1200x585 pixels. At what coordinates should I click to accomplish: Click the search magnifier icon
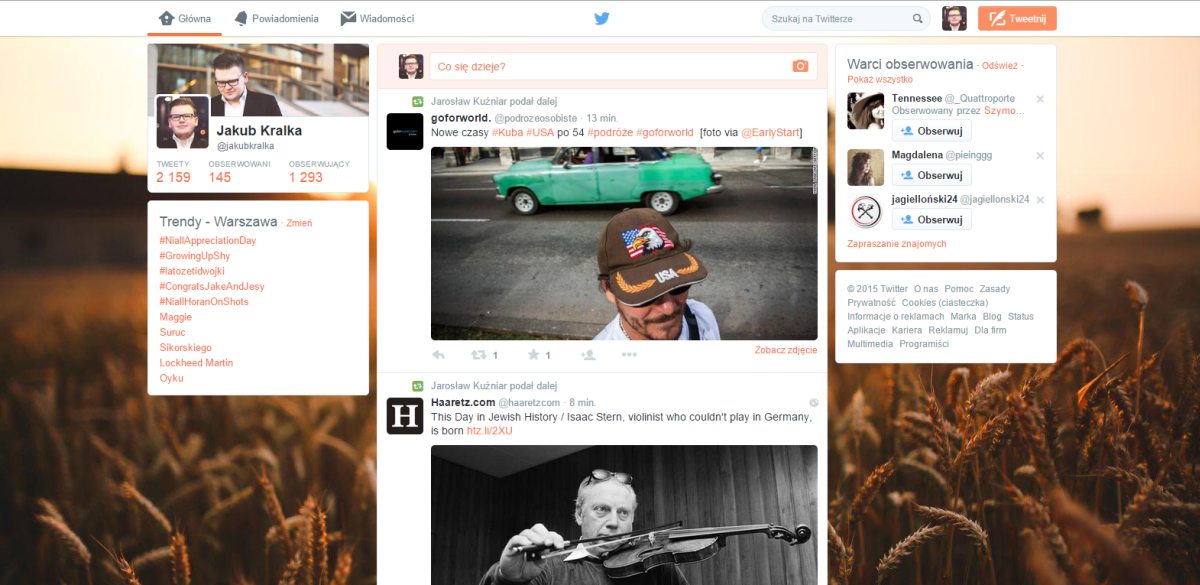point(917,18)
